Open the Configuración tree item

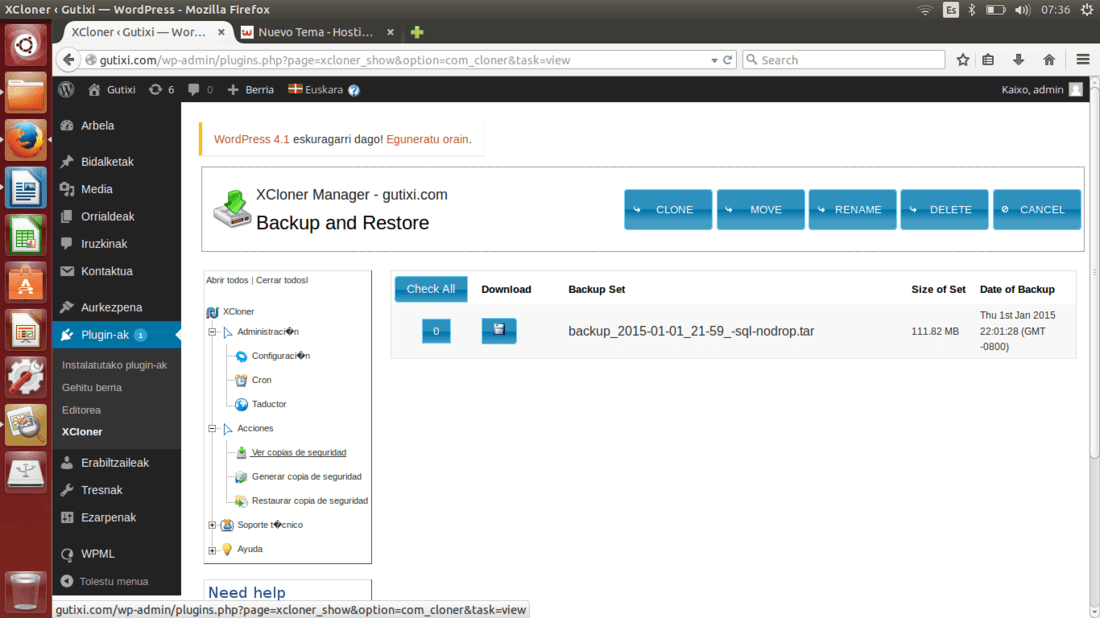tap(281, 356)
